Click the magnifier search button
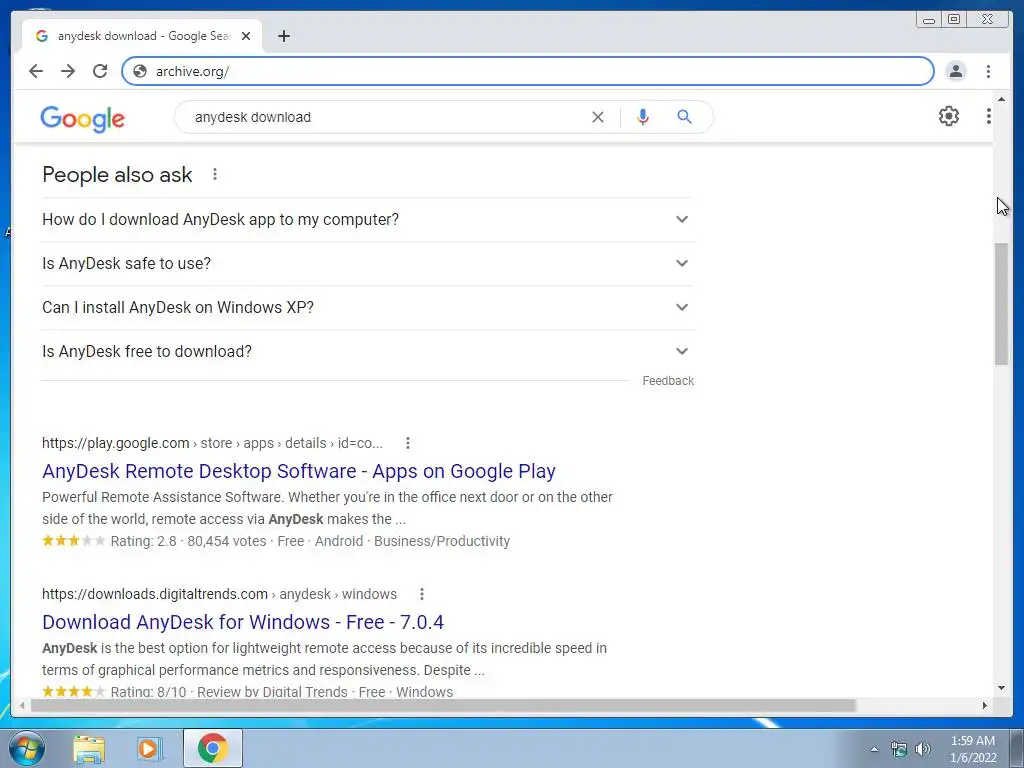The image size is (1024, 768). (684, 117)
